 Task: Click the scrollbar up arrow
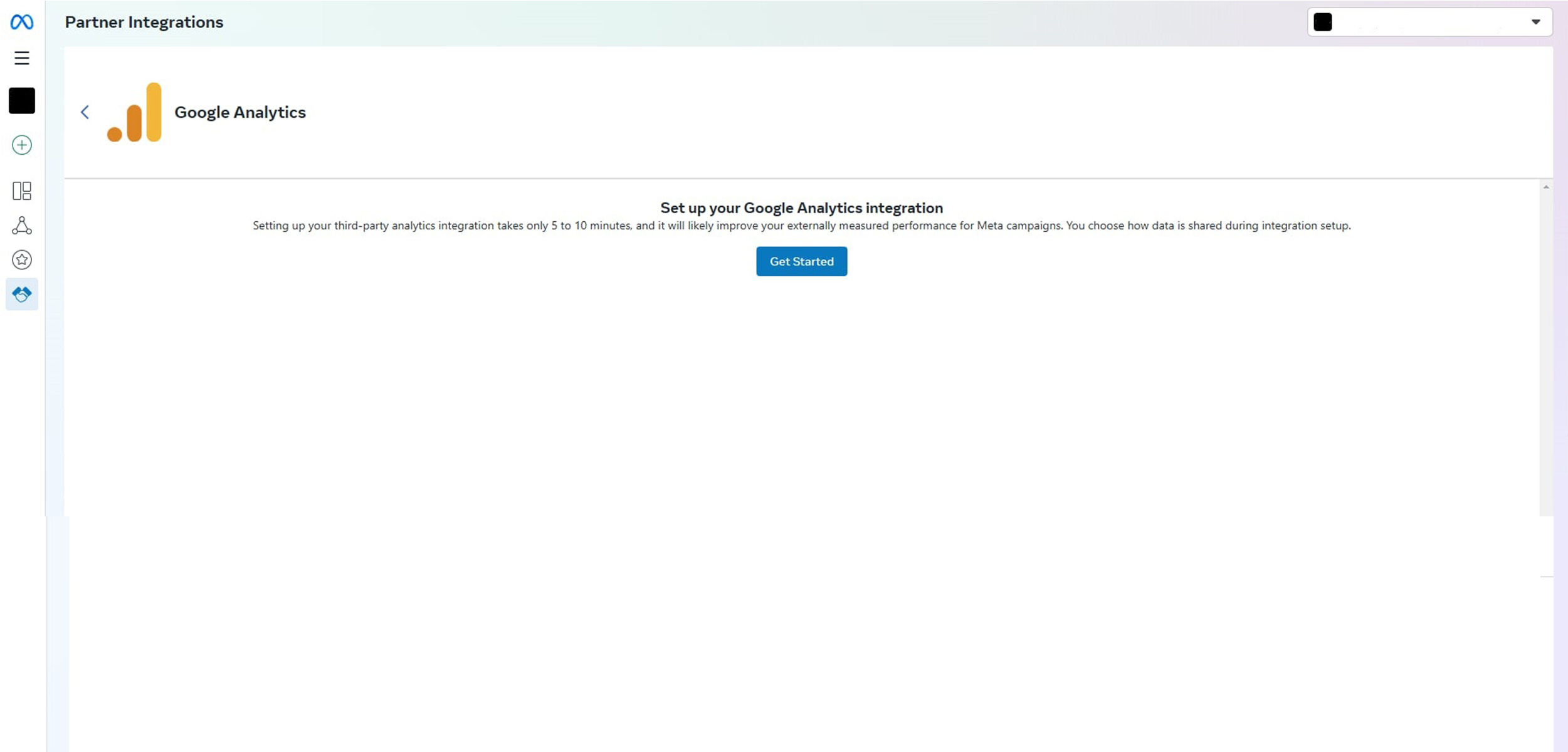1546,187
